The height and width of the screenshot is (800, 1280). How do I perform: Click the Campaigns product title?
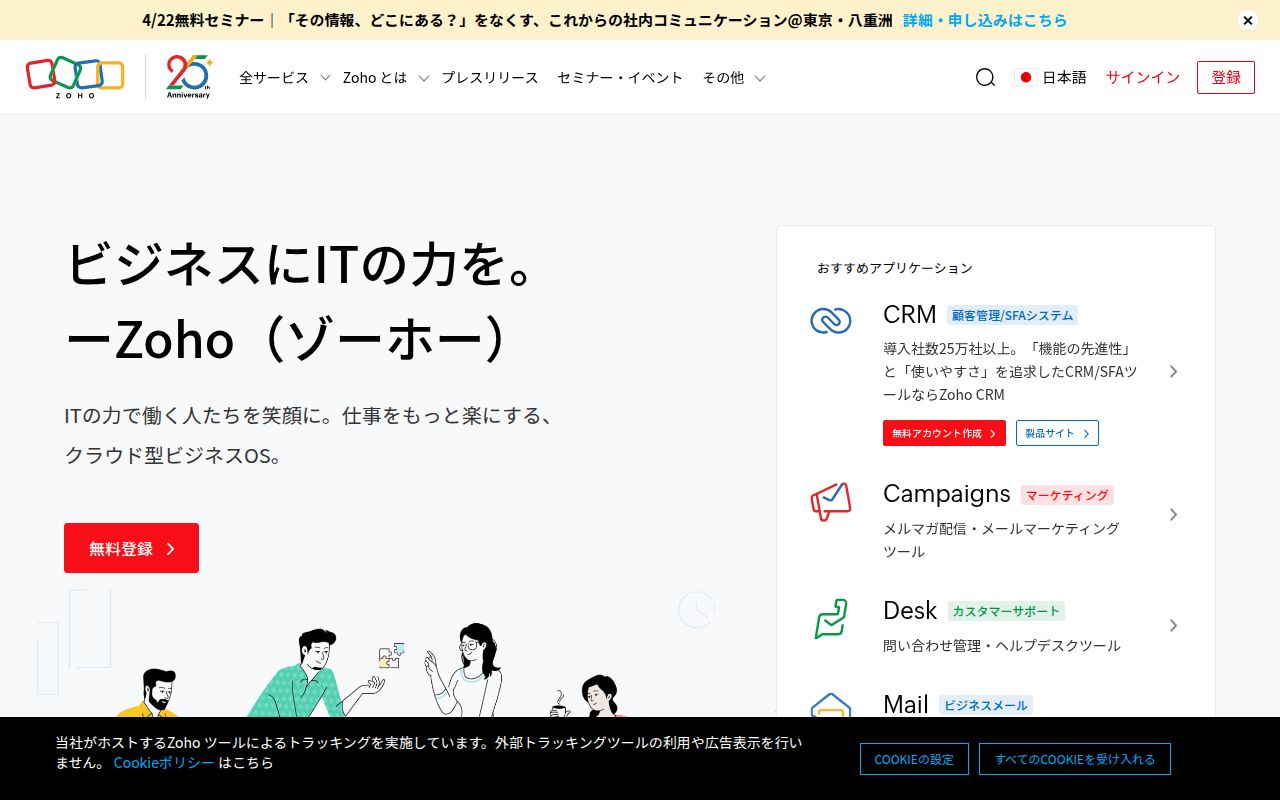(947, 494)
